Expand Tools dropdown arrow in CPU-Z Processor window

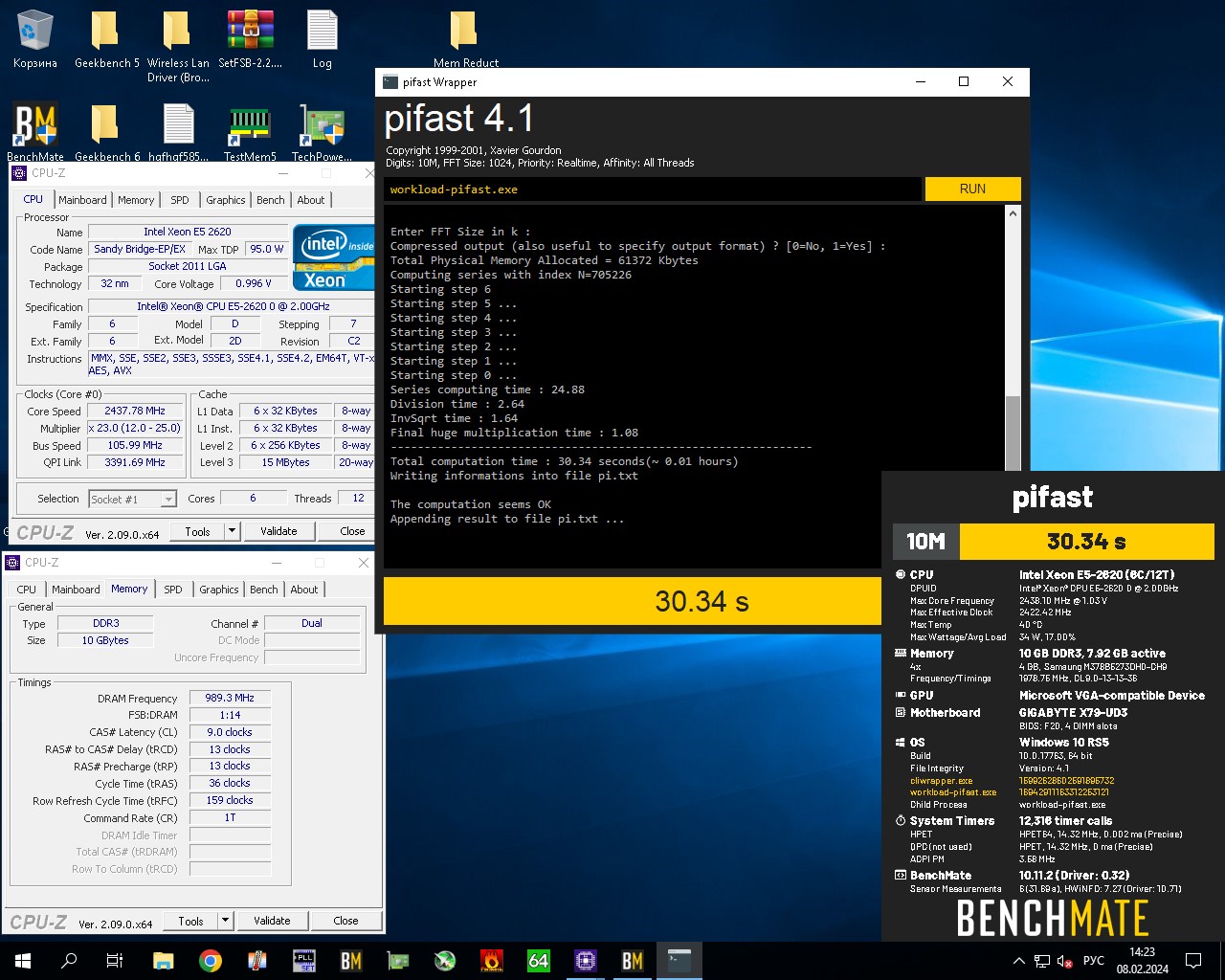click(232, 531)
